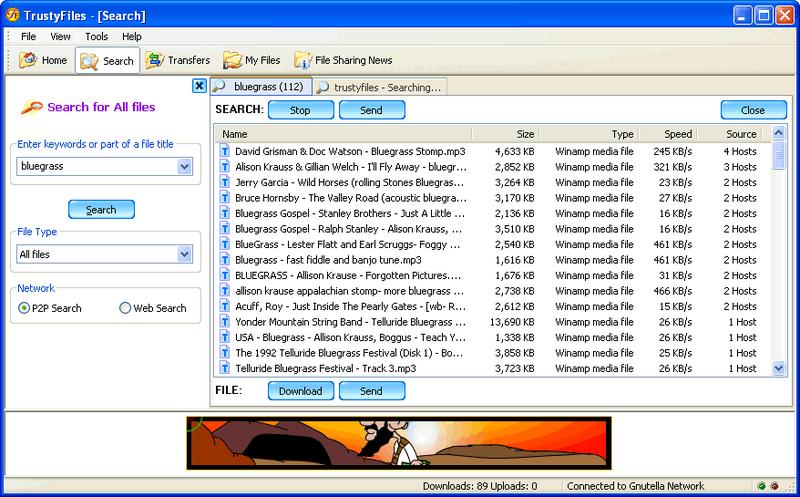This screenshot has width=800, height=497.
Task: Select 'David Grisman & Doc Watson - Bluegrass Stomp.mp3'
Action: coord(350,152)
